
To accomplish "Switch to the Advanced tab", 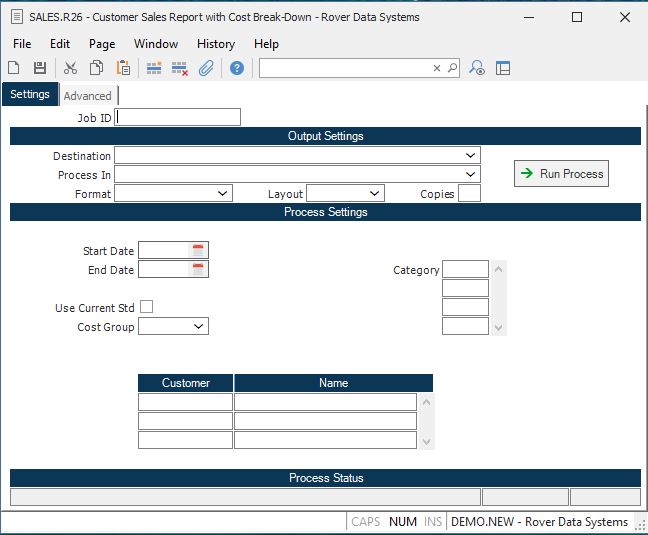I will click(88, 96).
